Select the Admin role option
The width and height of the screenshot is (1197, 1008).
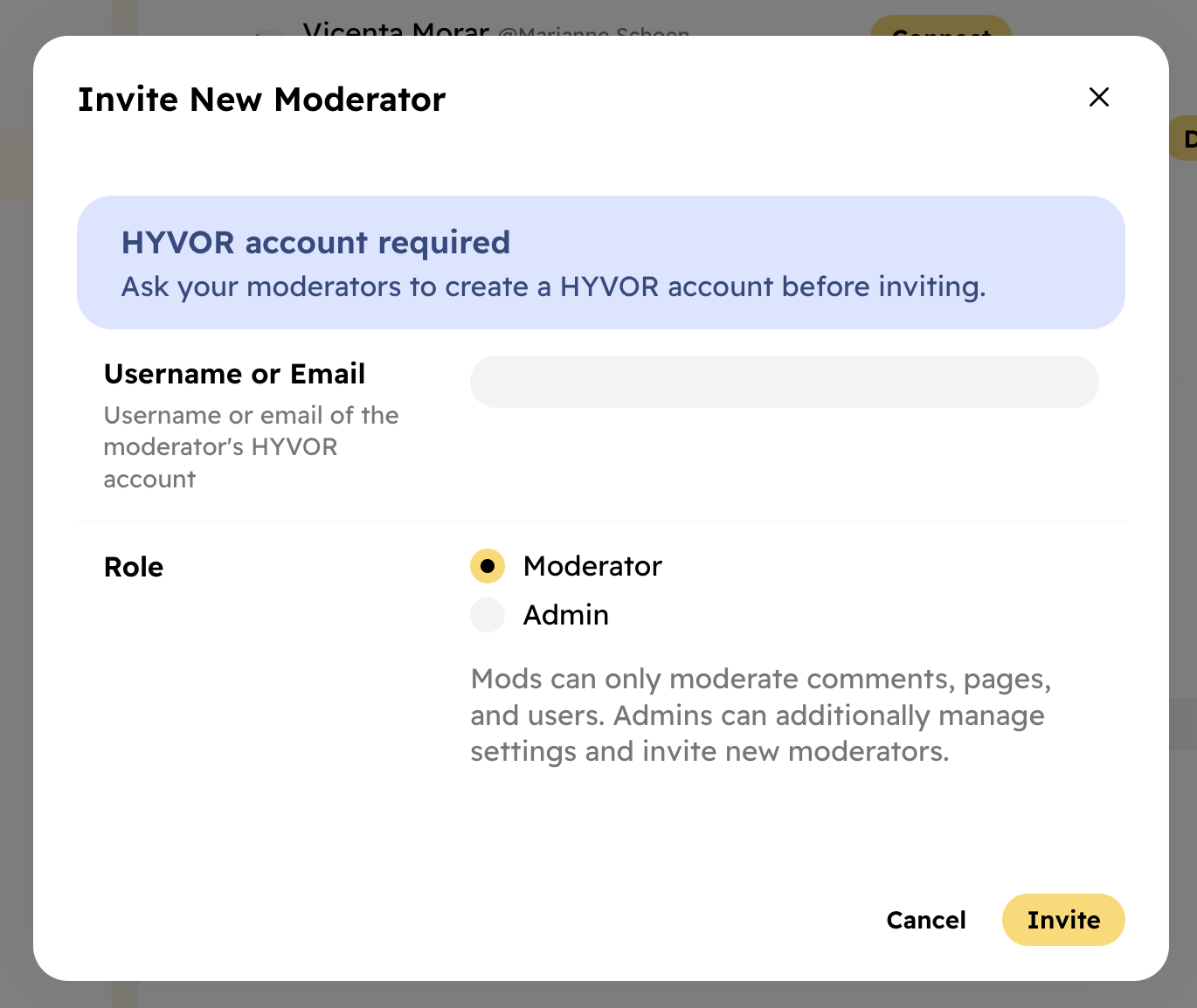click(x=488, y=615)
